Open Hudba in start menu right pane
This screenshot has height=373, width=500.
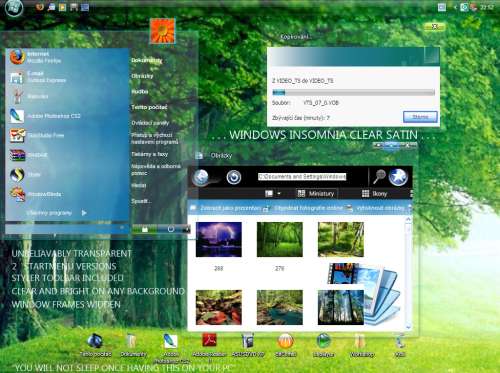tap(140, 92)
